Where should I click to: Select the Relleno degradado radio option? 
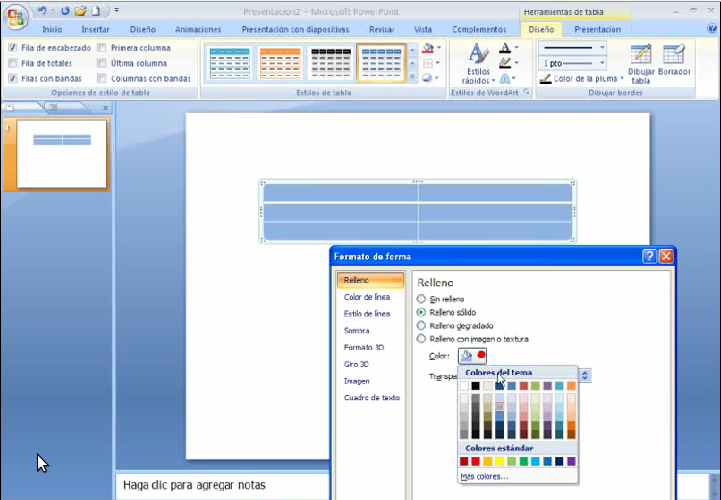[x=421, y=325]
